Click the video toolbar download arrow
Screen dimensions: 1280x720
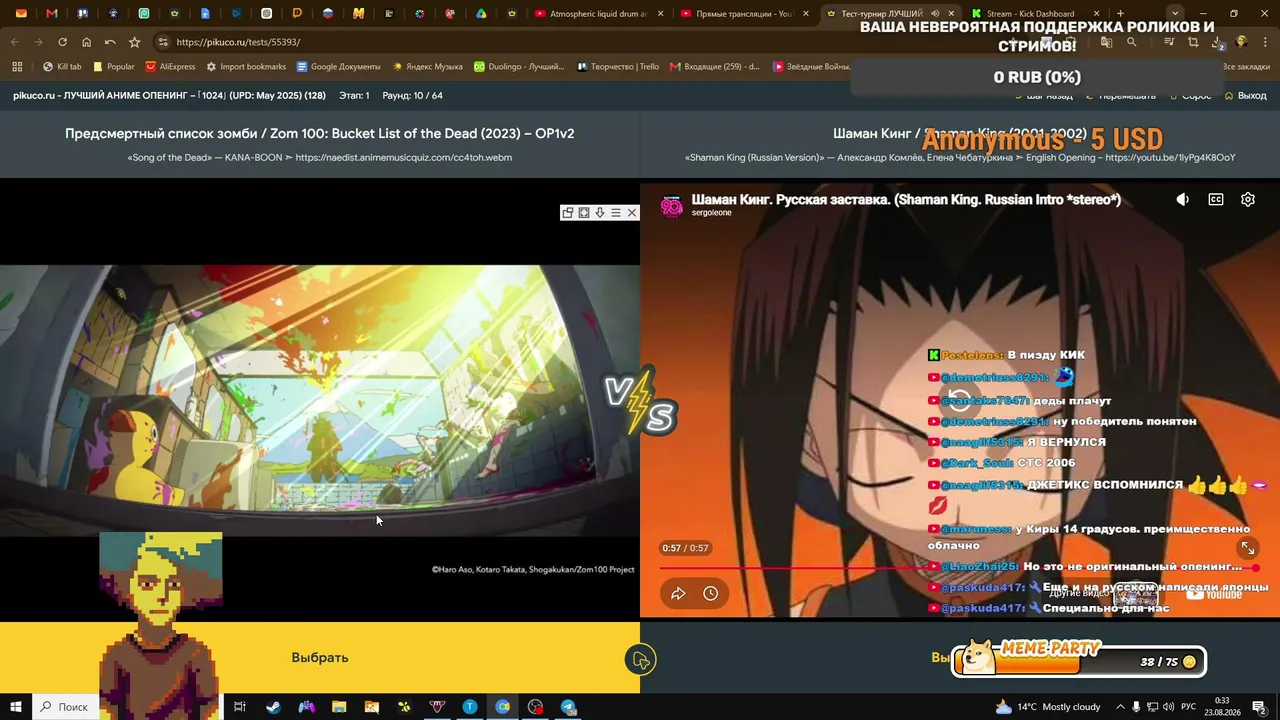pyautogui.click(x=600, y=213)
